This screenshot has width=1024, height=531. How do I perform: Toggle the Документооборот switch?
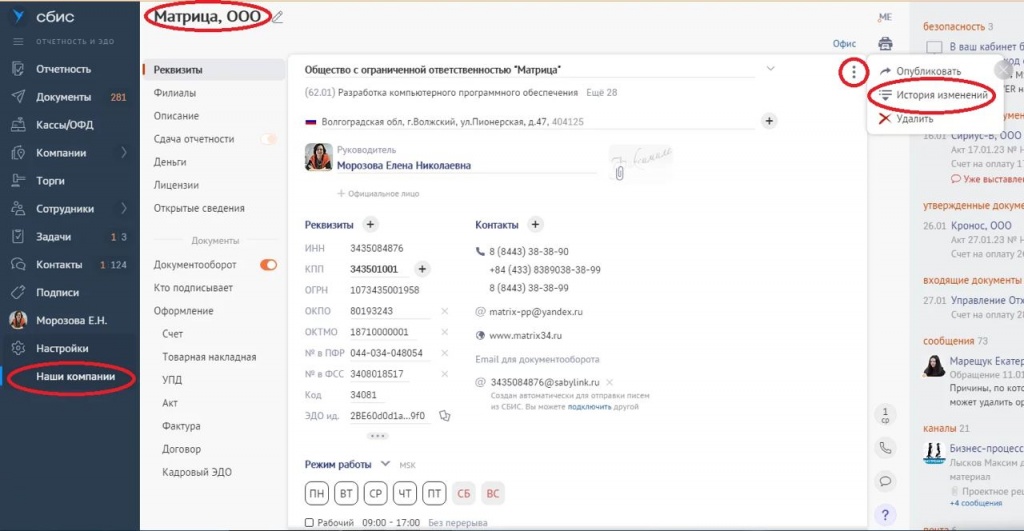(x=268, y=265)
